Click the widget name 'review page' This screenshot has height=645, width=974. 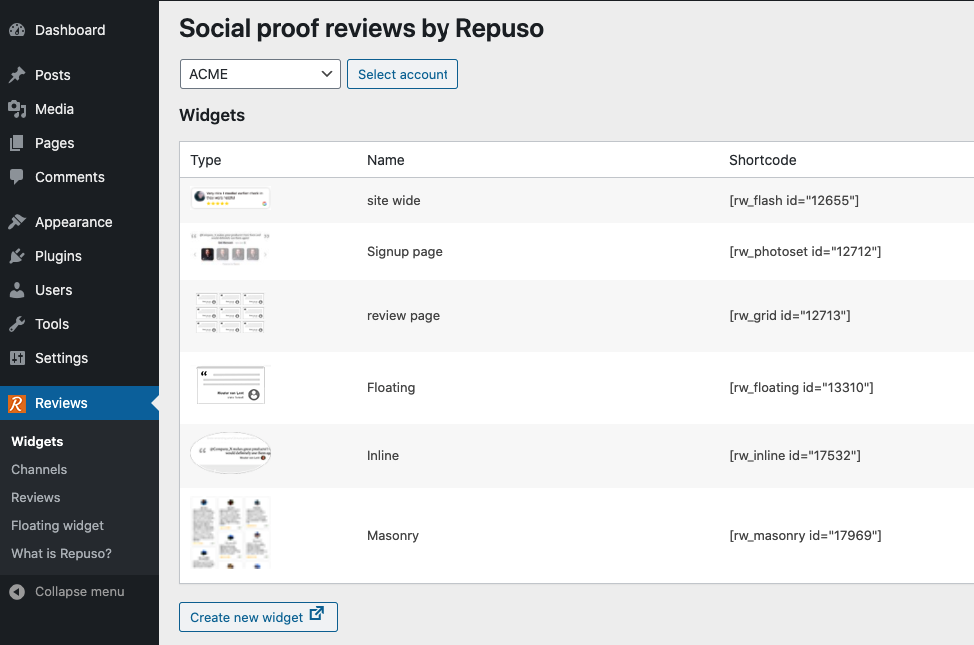403,316
